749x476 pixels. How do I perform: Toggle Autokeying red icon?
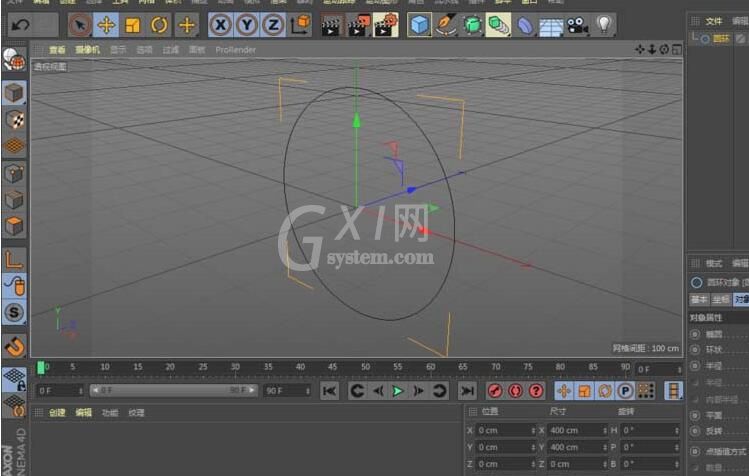[515, 391]
